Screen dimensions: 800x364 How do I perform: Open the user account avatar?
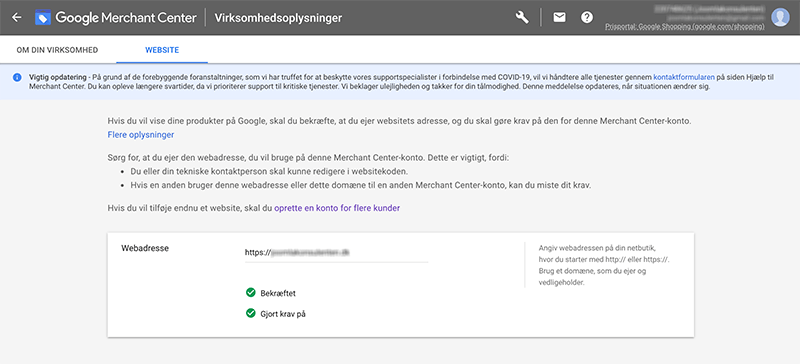pyautogui.click(x=780, y=17)
